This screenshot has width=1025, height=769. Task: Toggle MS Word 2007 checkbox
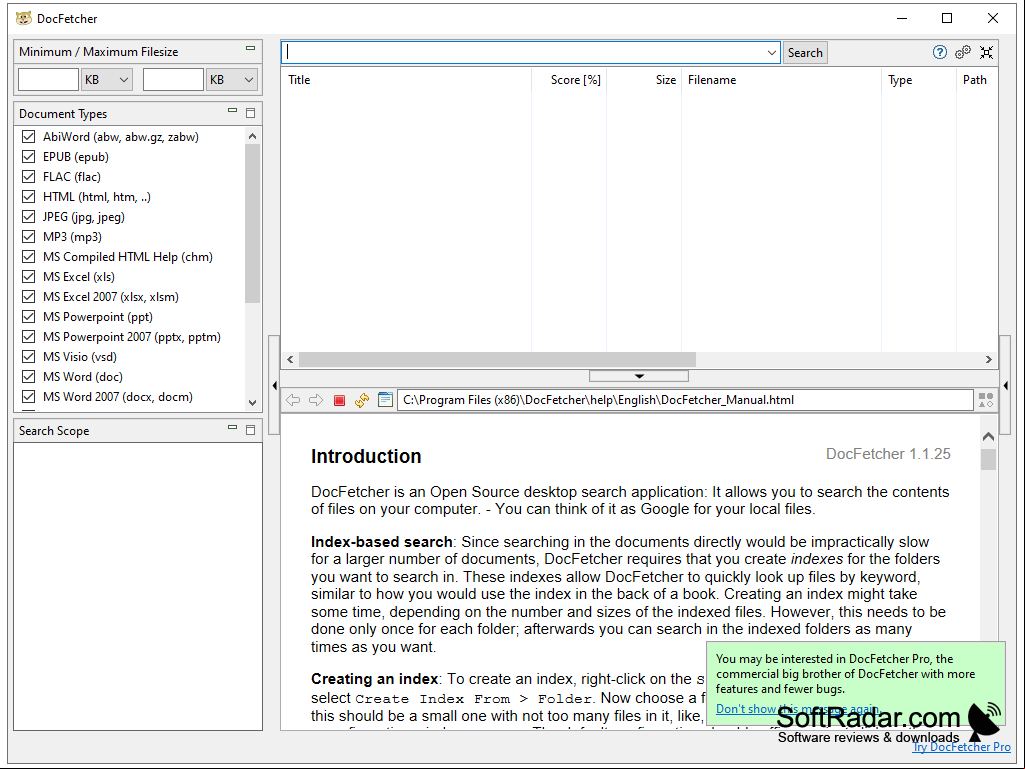click(x=28, y=396)
